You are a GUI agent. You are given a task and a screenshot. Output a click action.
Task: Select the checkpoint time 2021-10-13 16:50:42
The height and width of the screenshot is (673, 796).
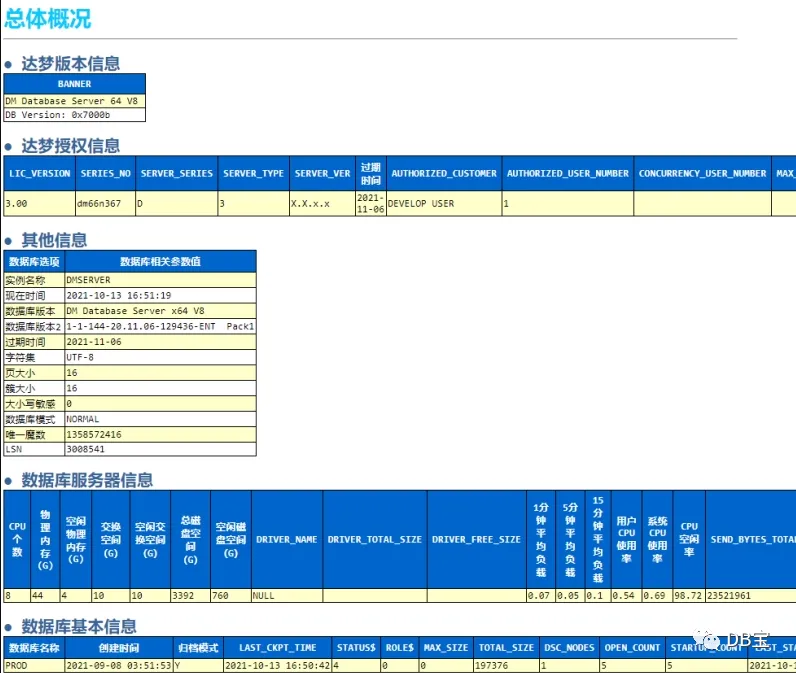(278, 666)
